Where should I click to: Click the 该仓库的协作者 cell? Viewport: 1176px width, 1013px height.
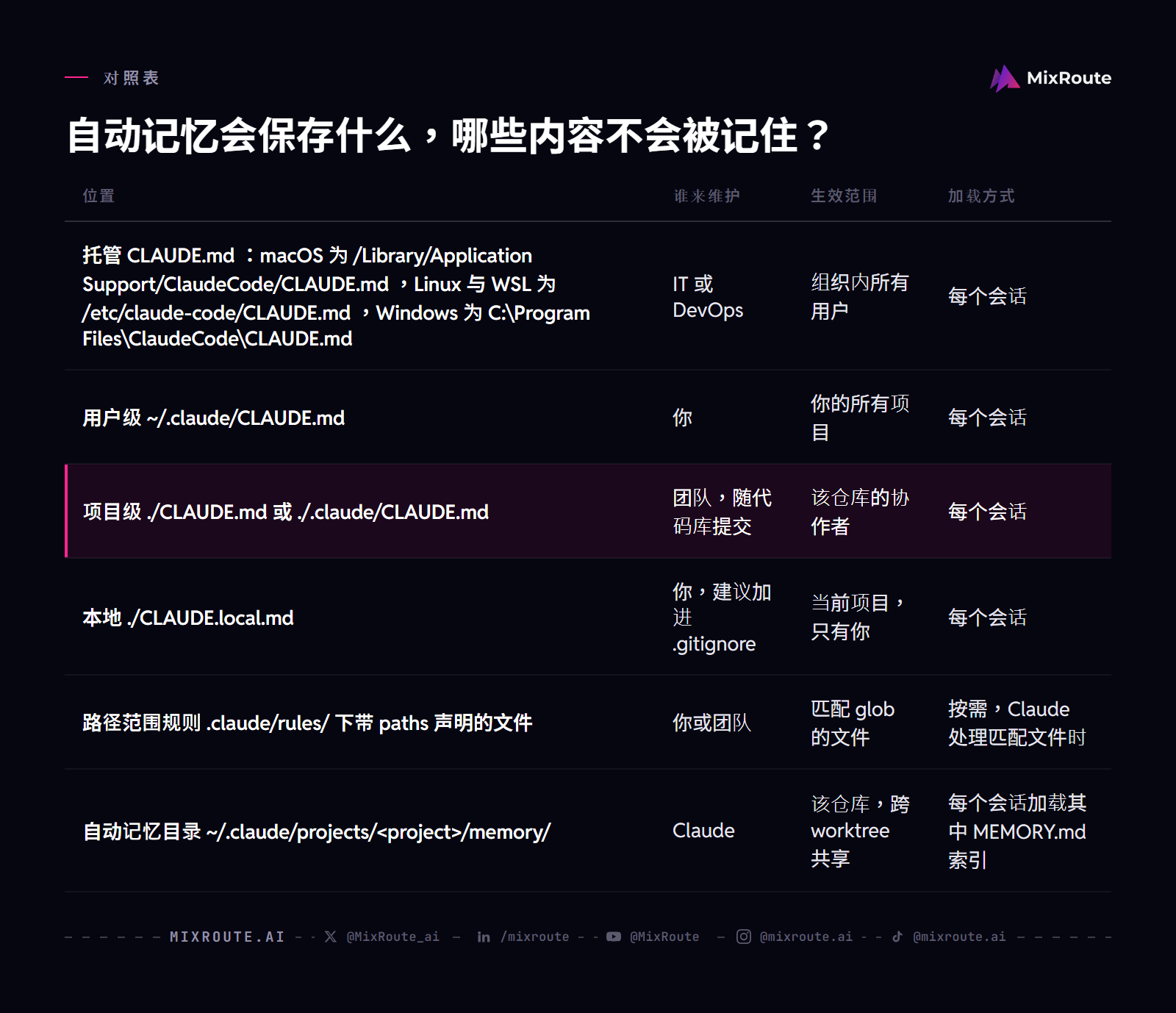(860, 512)
